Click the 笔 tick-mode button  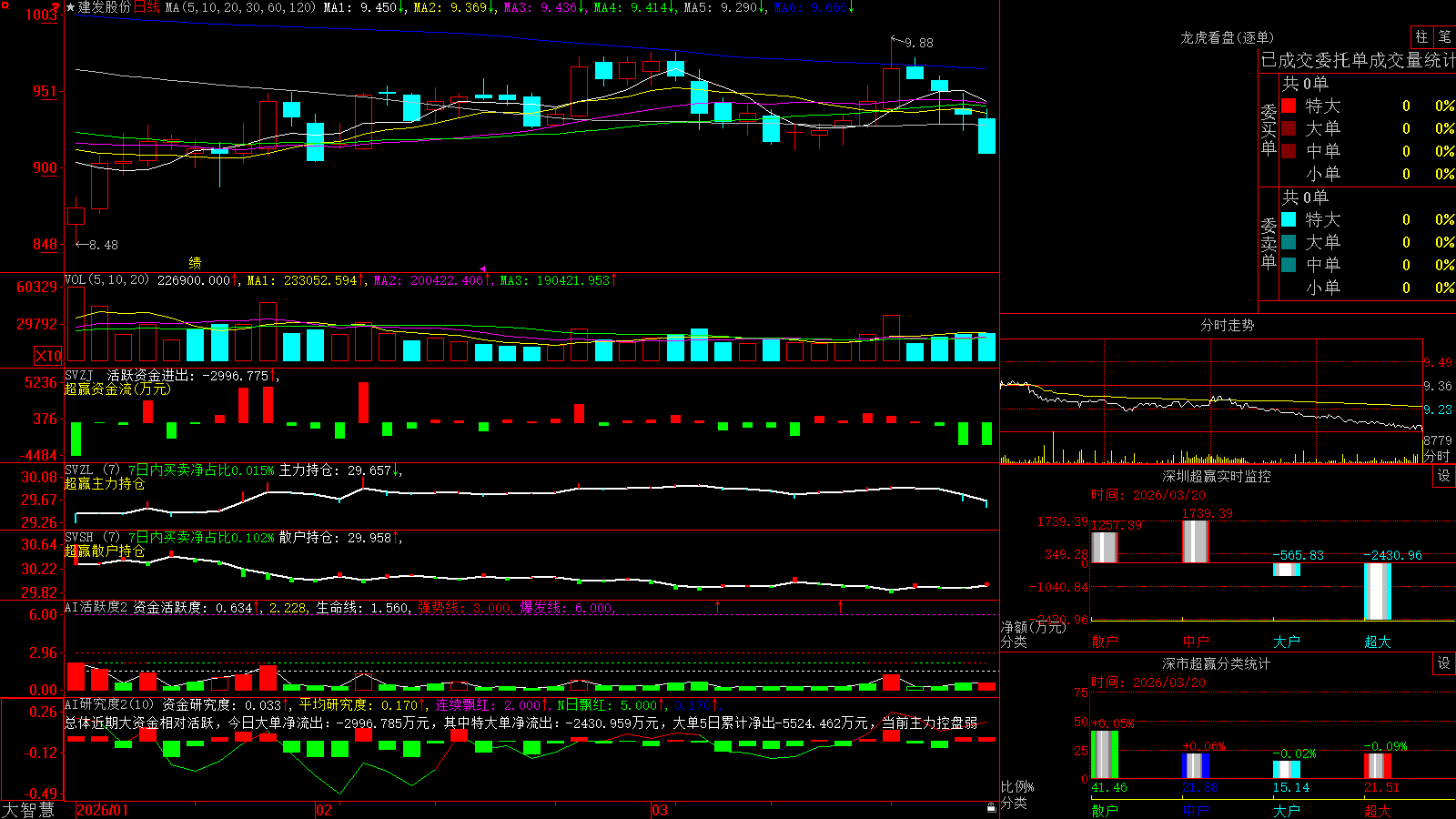(x=1444, y=37)
